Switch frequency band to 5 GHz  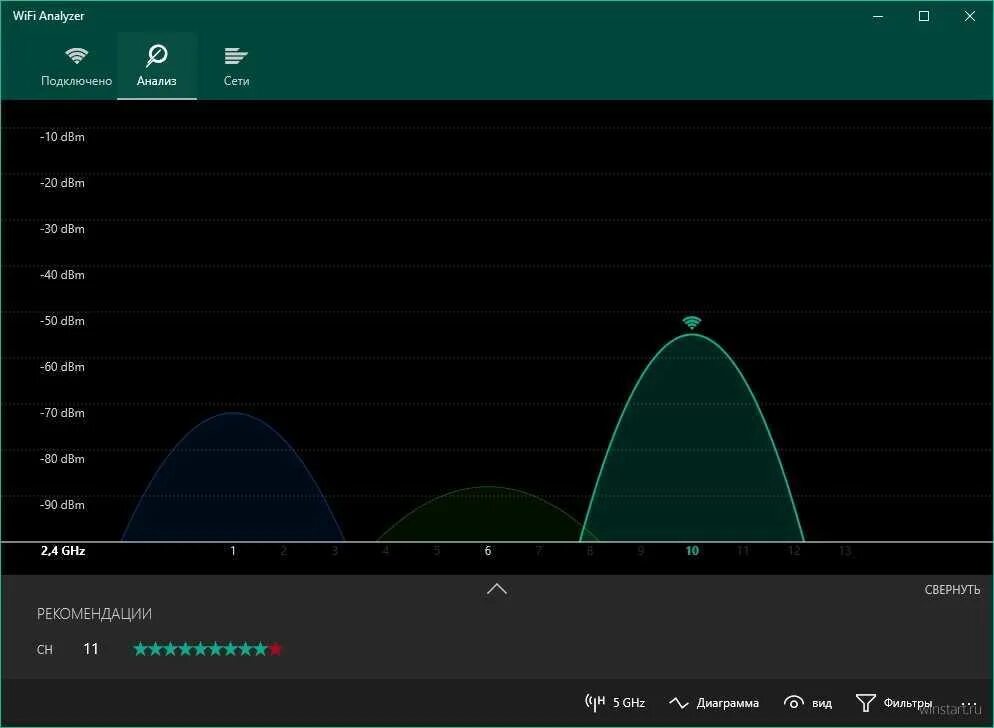click(x=614, y=702)
